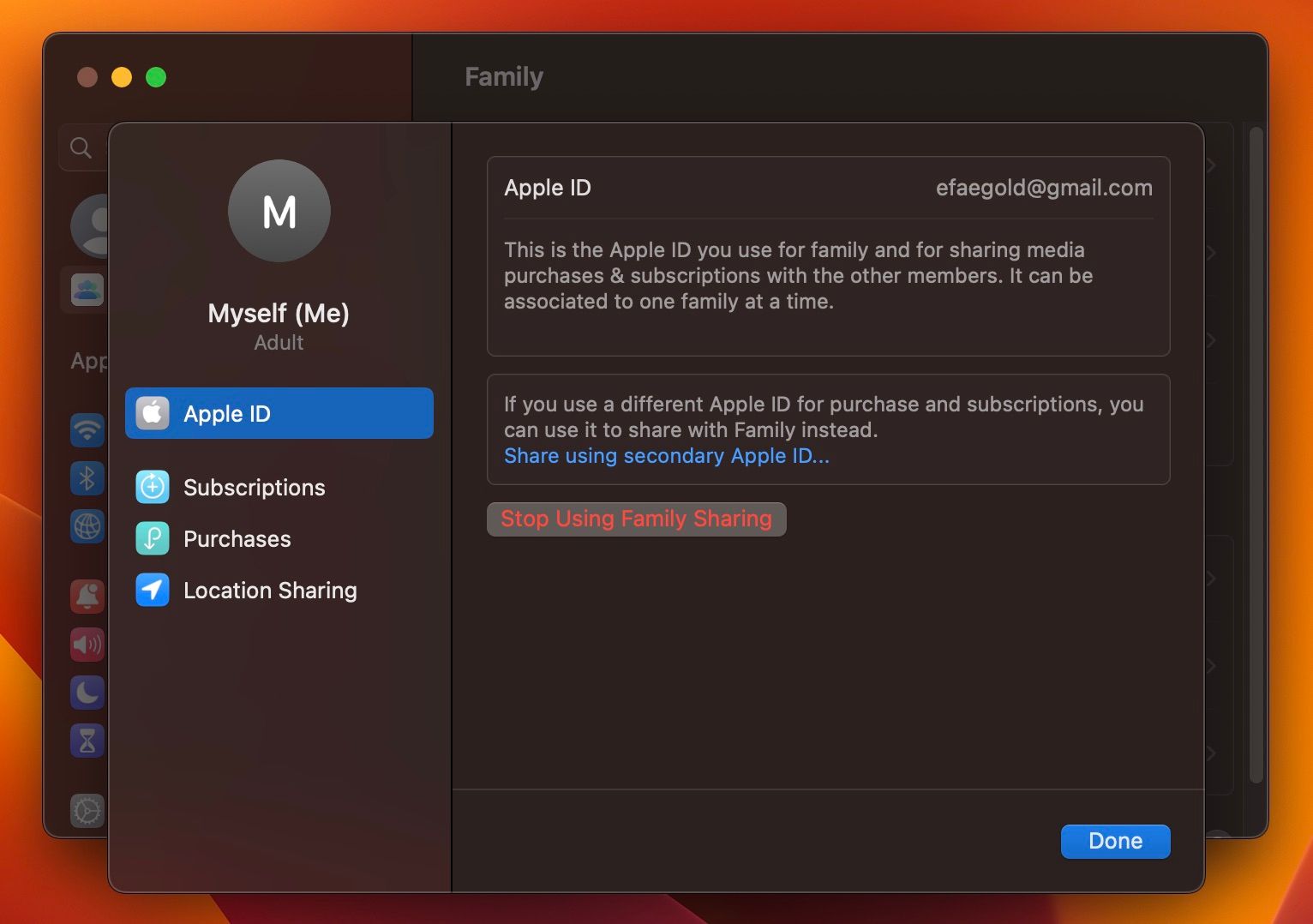Select Family icon in Settings sidebar

click(x=87, y=290)
